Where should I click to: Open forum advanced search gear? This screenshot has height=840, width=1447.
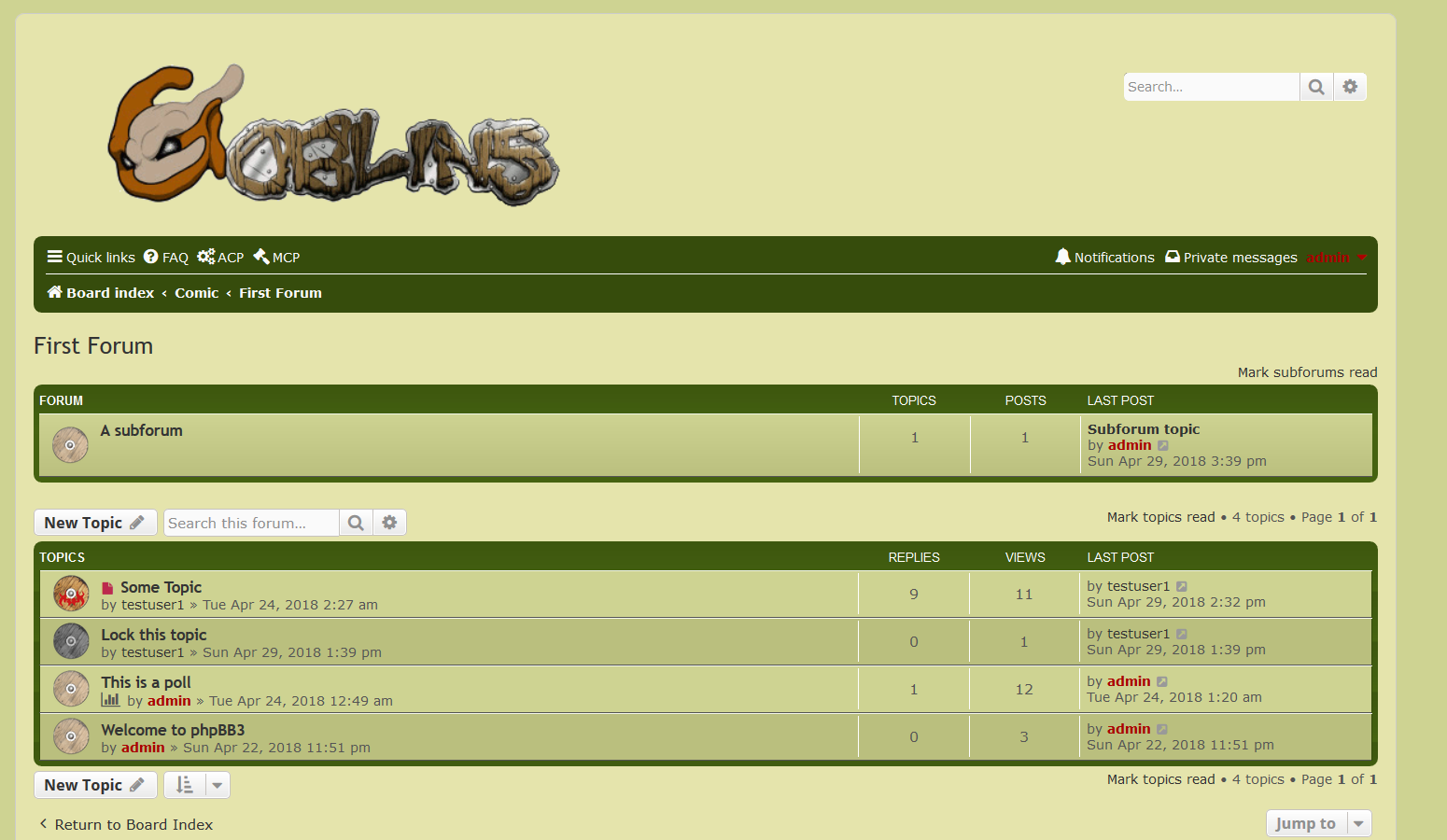[x=389, y=523]
